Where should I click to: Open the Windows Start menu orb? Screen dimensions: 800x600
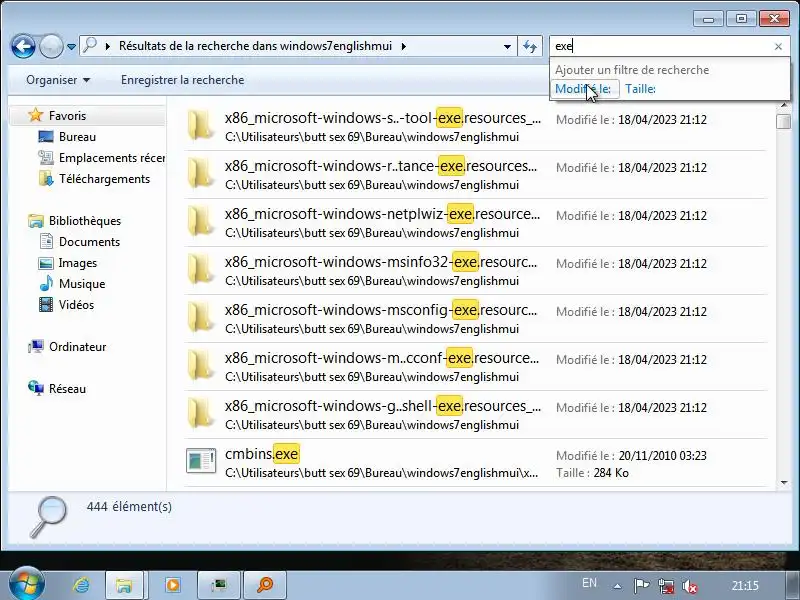27,585
